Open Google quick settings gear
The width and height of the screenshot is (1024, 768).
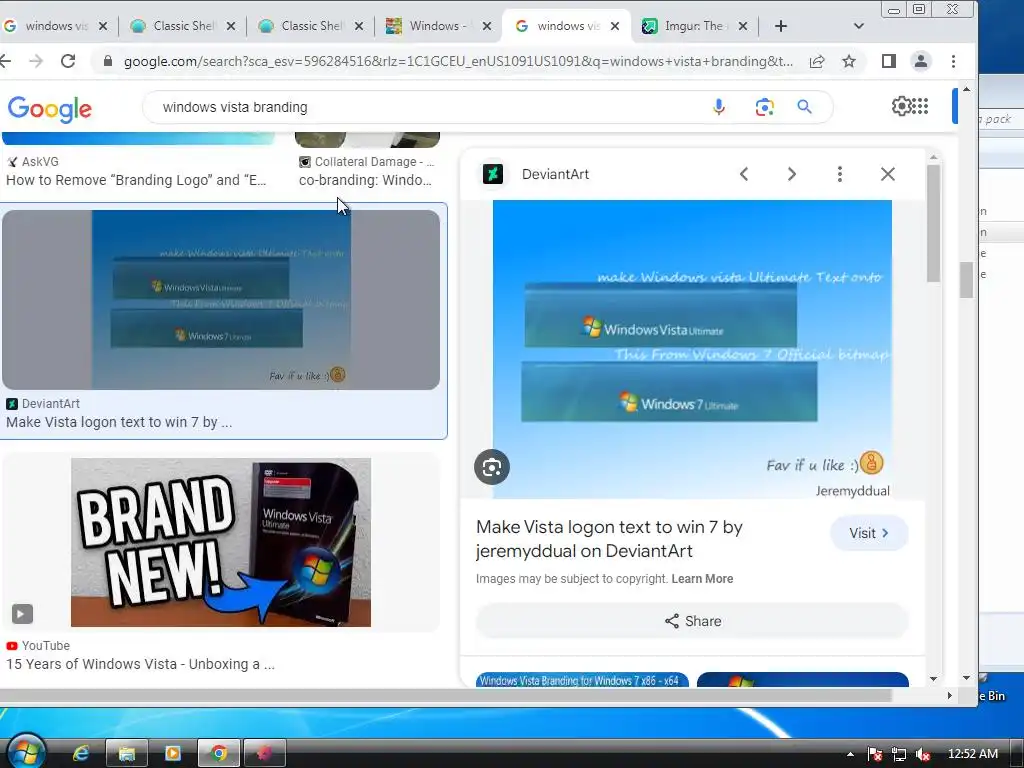pyautogui.click(x=901, y=106)
